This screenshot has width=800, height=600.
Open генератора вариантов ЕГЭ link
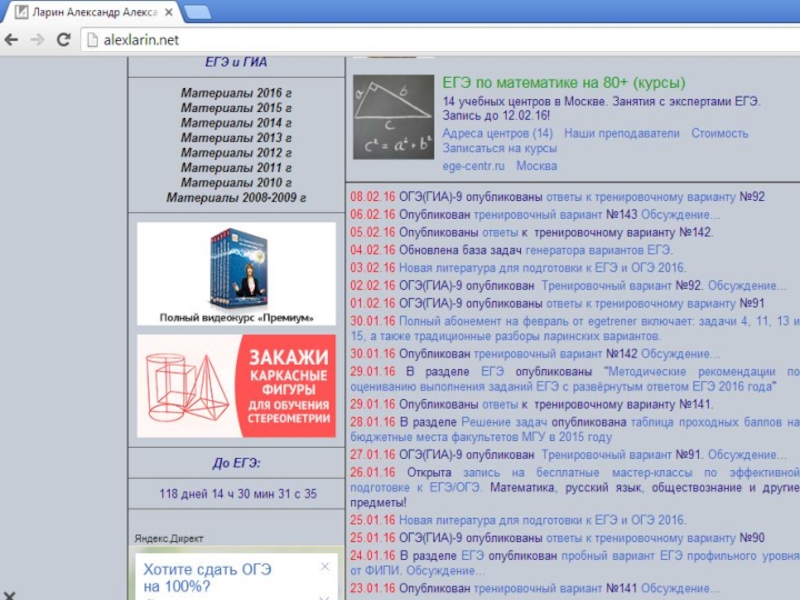[599, 251]
